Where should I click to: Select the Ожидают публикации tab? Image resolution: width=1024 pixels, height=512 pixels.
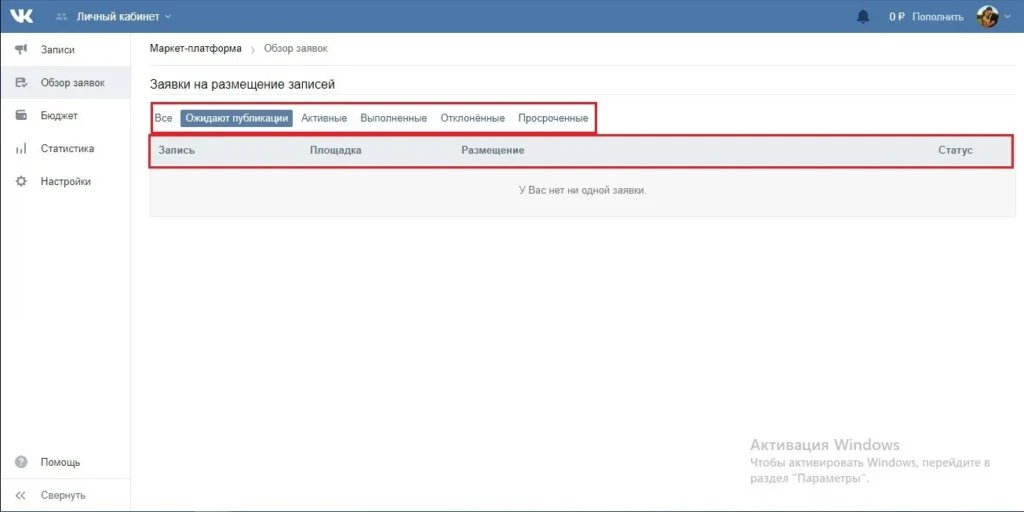236,118
